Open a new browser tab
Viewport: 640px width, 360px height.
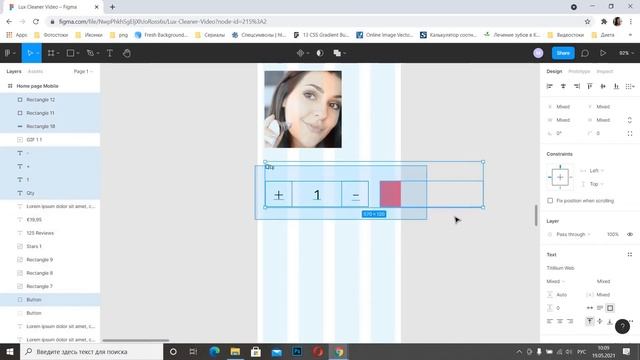click(x=112, y=7)
